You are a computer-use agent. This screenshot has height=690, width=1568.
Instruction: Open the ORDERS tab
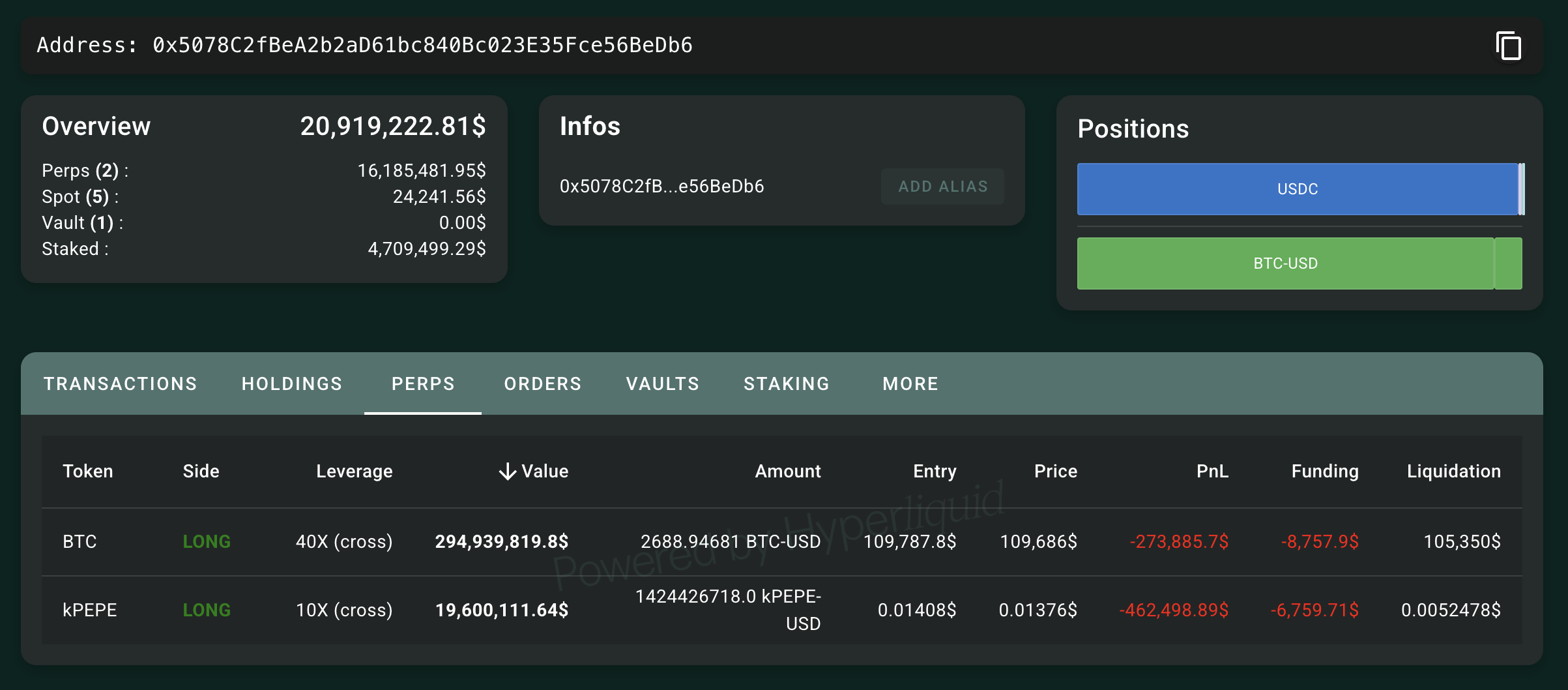click(x=542, y=383)
